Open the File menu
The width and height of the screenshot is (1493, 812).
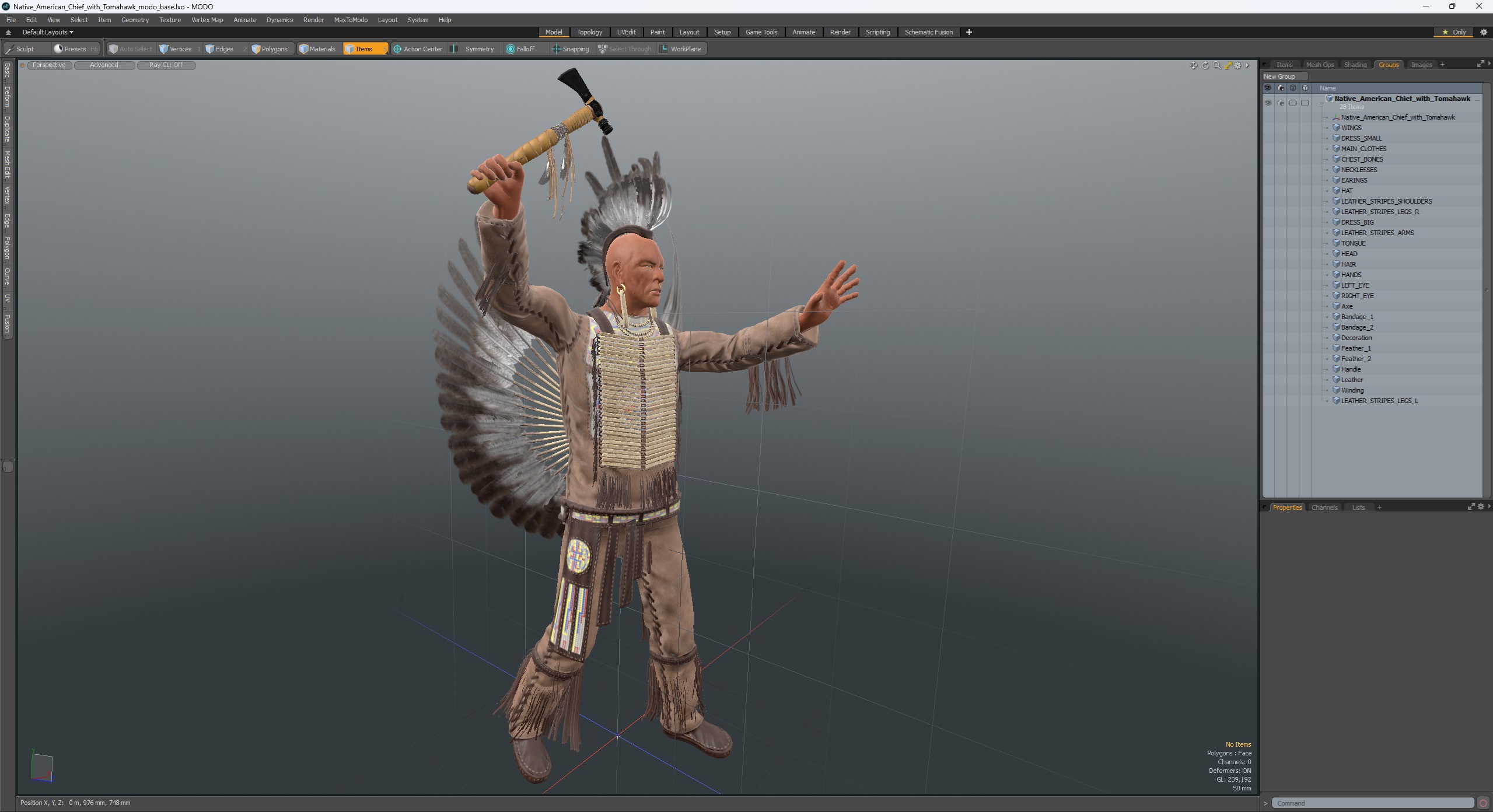[11, 20]
